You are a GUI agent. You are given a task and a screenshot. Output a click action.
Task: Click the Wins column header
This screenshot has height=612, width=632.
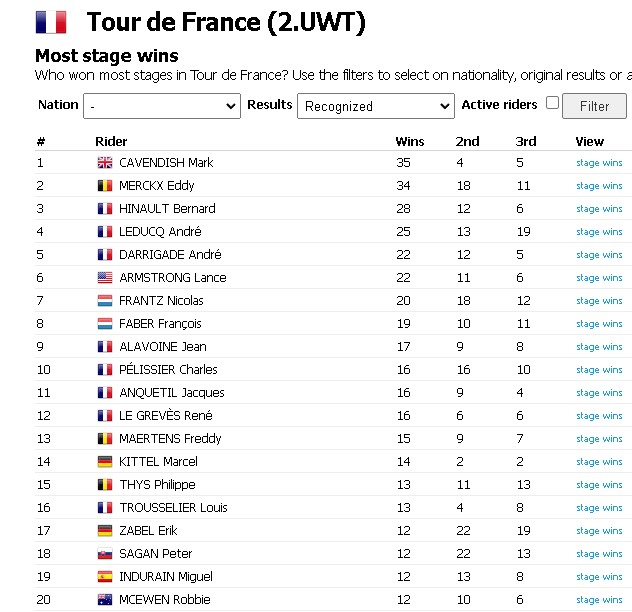[410, 142]
